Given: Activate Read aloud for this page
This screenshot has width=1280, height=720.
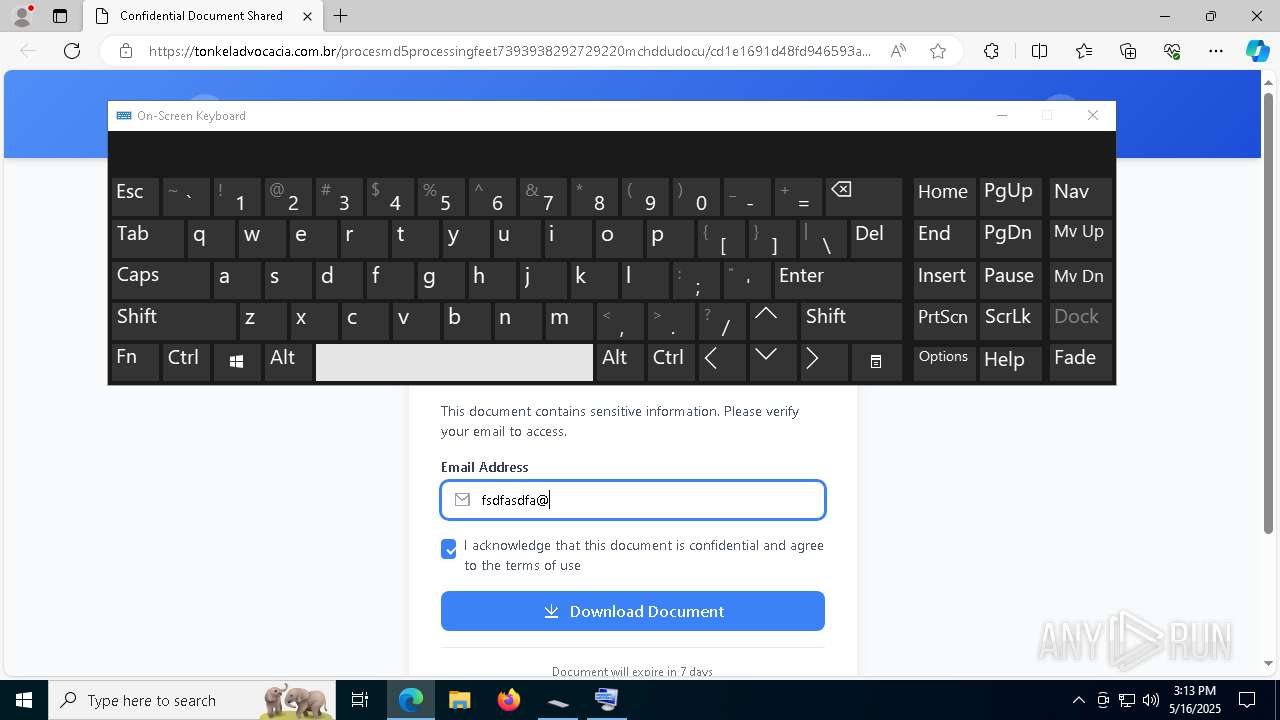Looking at the screenshot, I should (x=898, y=51).
